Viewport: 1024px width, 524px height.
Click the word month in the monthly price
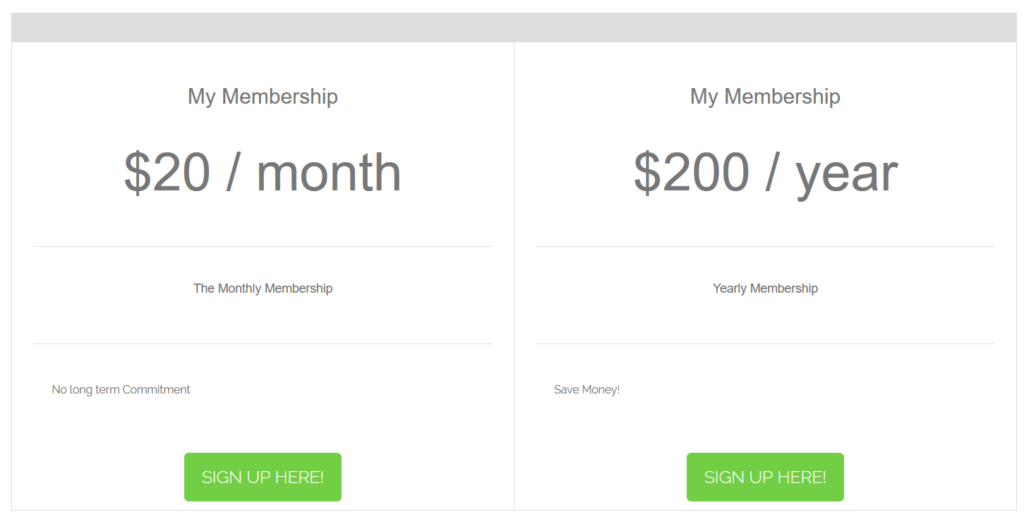(x=328, y=172)
